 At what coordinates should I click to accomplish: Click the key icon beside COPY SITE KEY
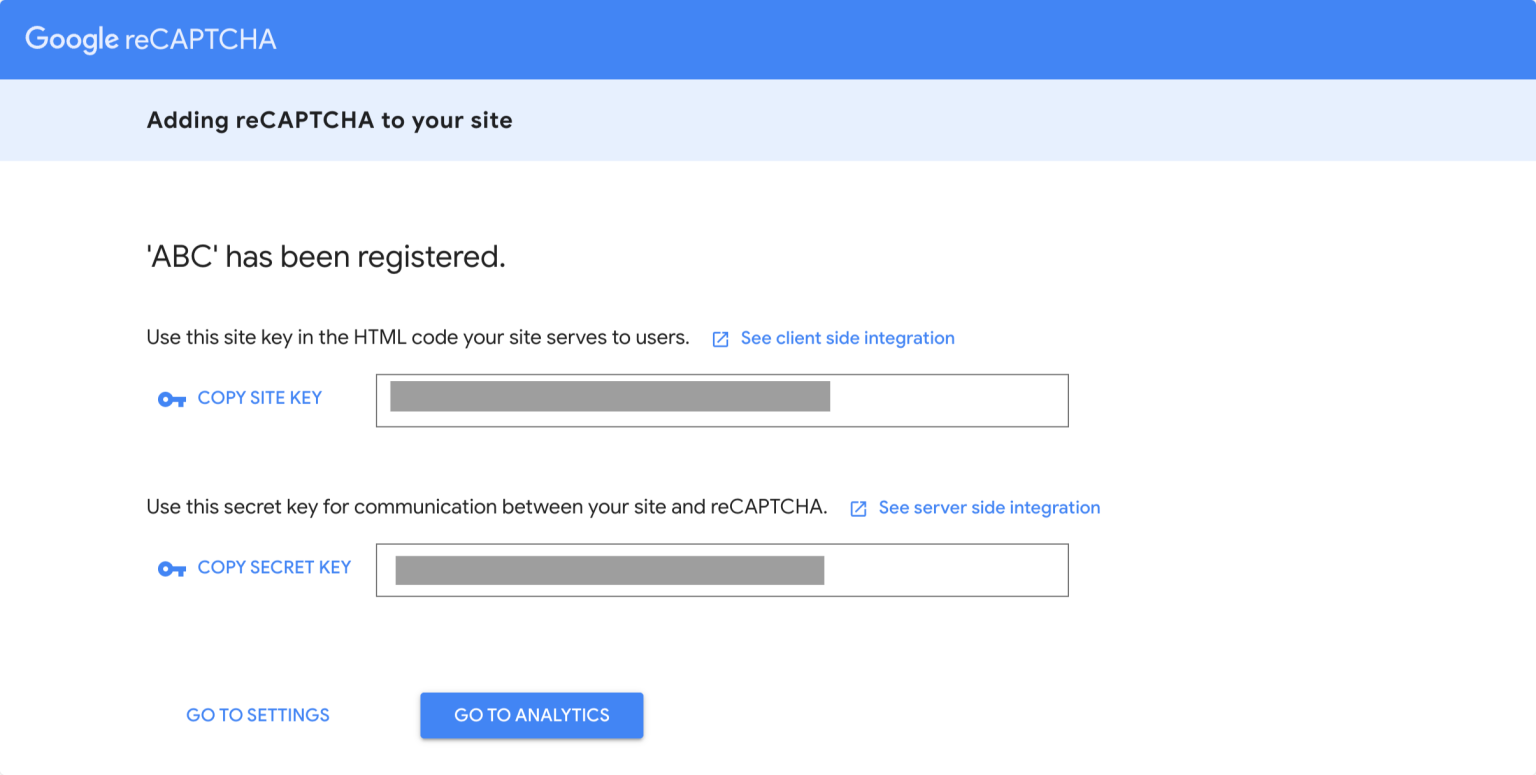coord(171,398)
